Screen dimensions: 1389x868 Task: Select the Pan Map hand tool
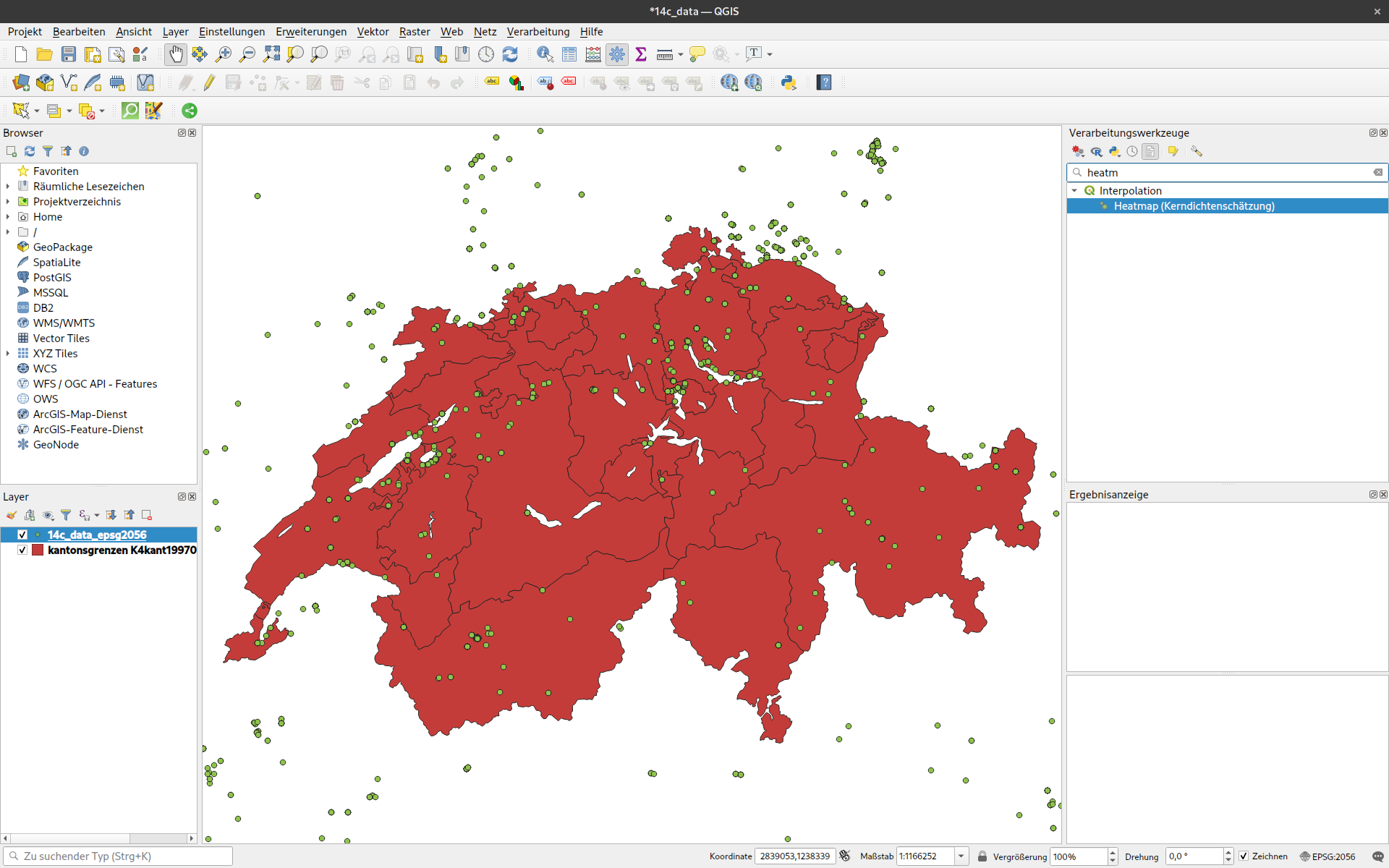(175, 54)
